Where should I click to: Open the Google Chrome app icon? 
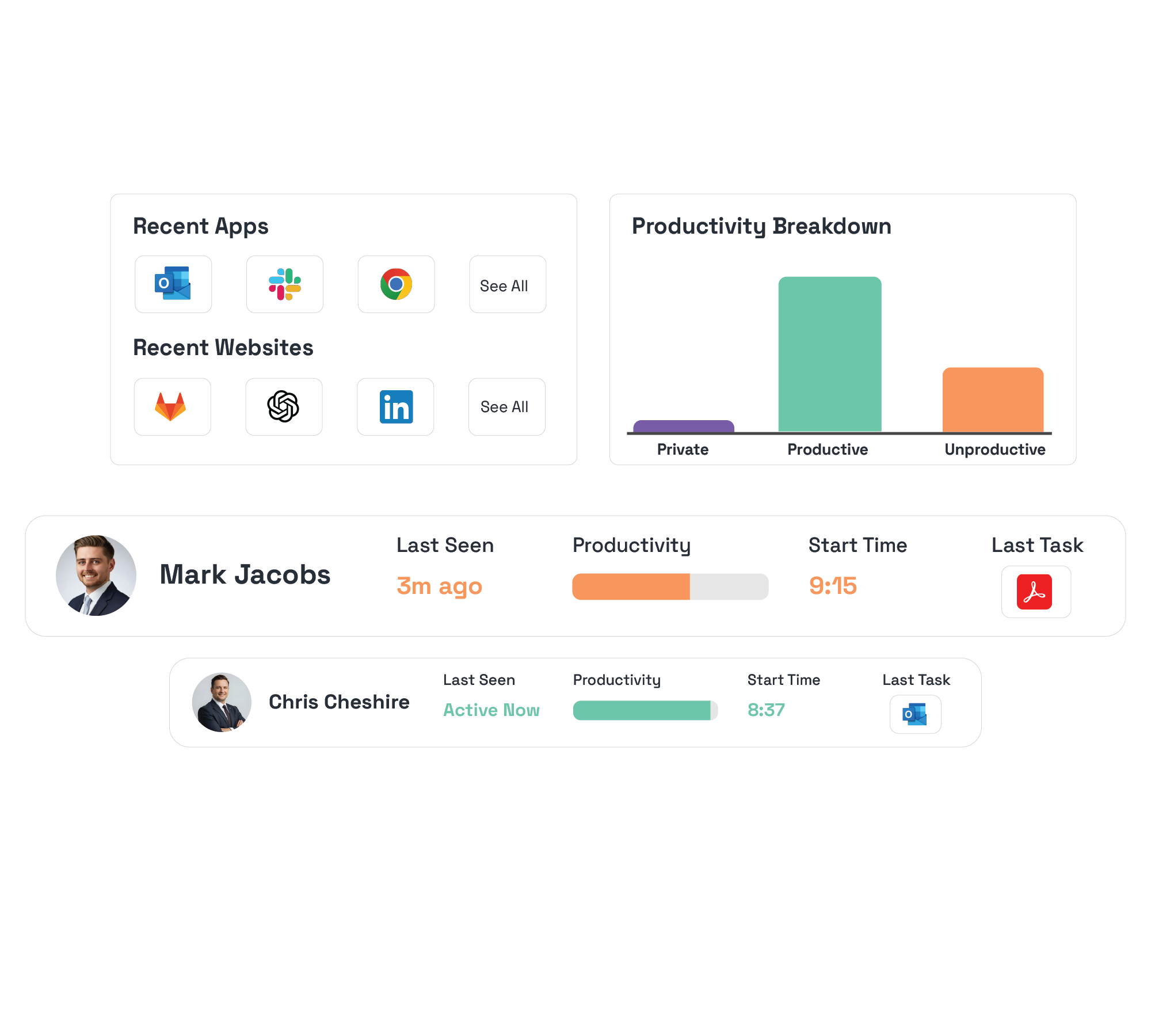tap(396, 284)
